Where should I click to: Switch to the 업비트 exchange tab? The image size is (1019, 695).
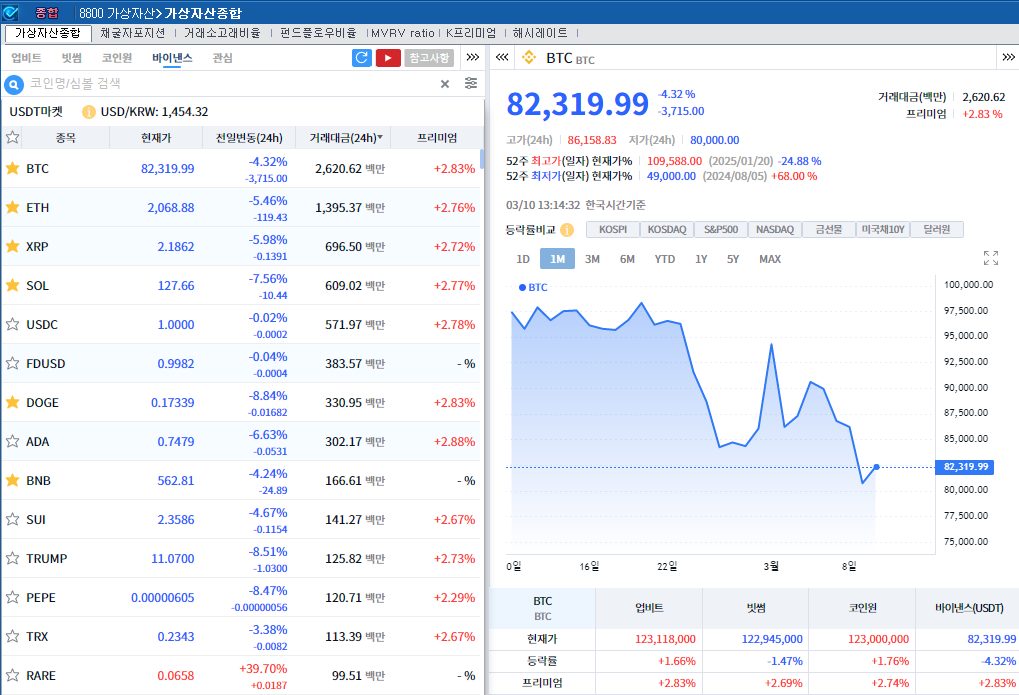coord(26,58)
